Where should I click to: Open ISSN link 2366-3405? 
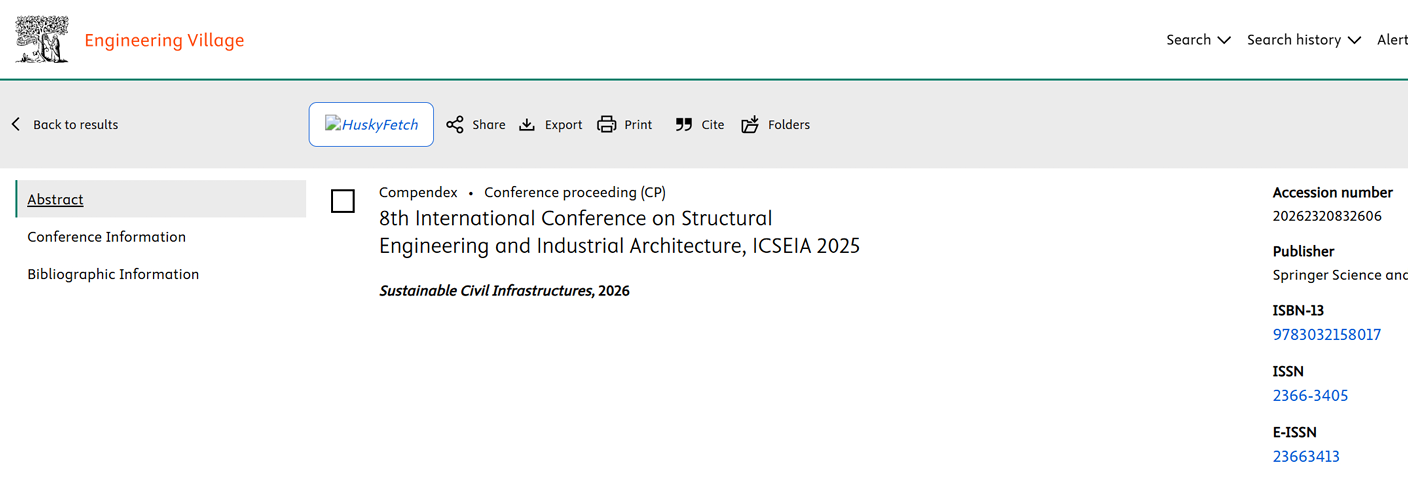point(1310,396)
